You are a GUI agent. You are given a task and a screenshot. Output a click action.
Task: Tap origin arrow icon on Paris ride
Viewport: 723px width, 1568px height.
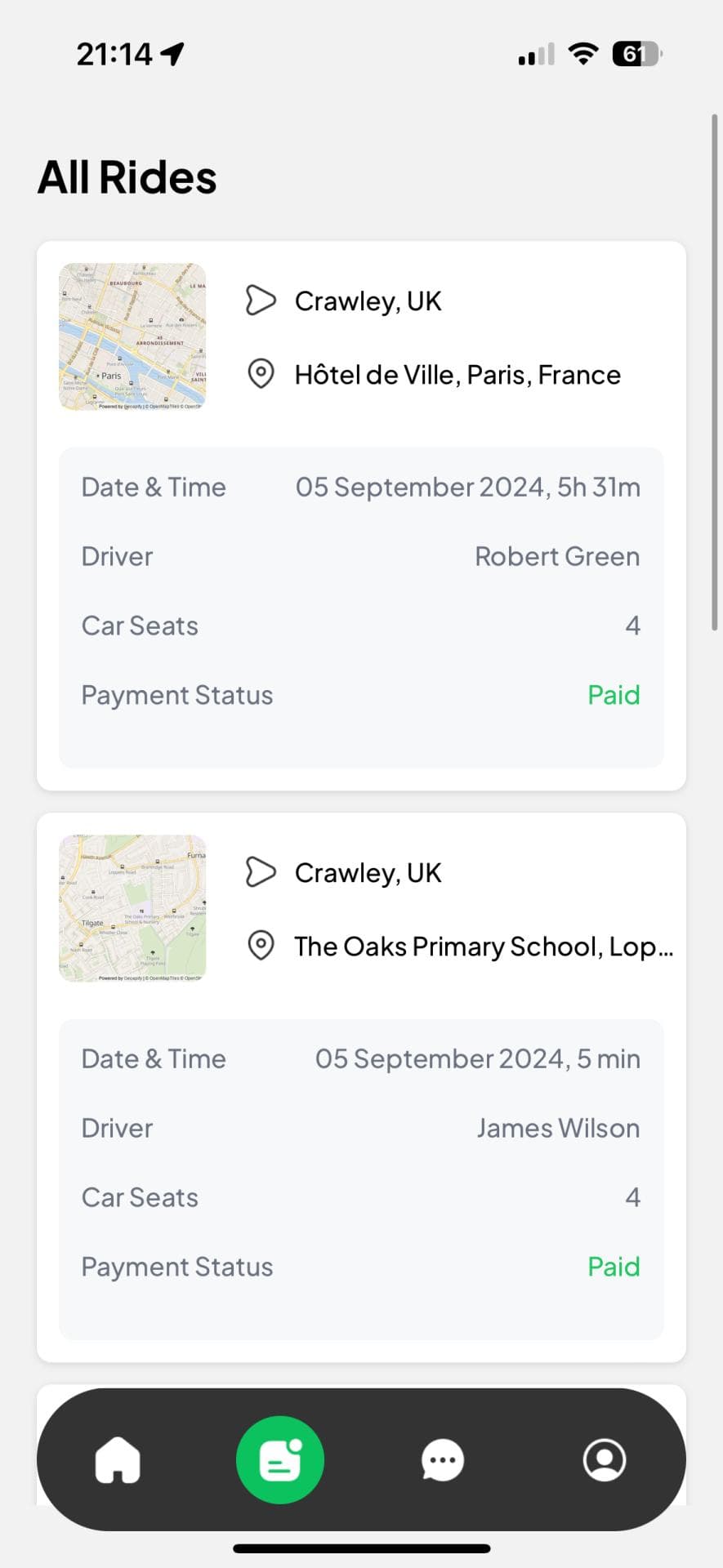(261, 301)
